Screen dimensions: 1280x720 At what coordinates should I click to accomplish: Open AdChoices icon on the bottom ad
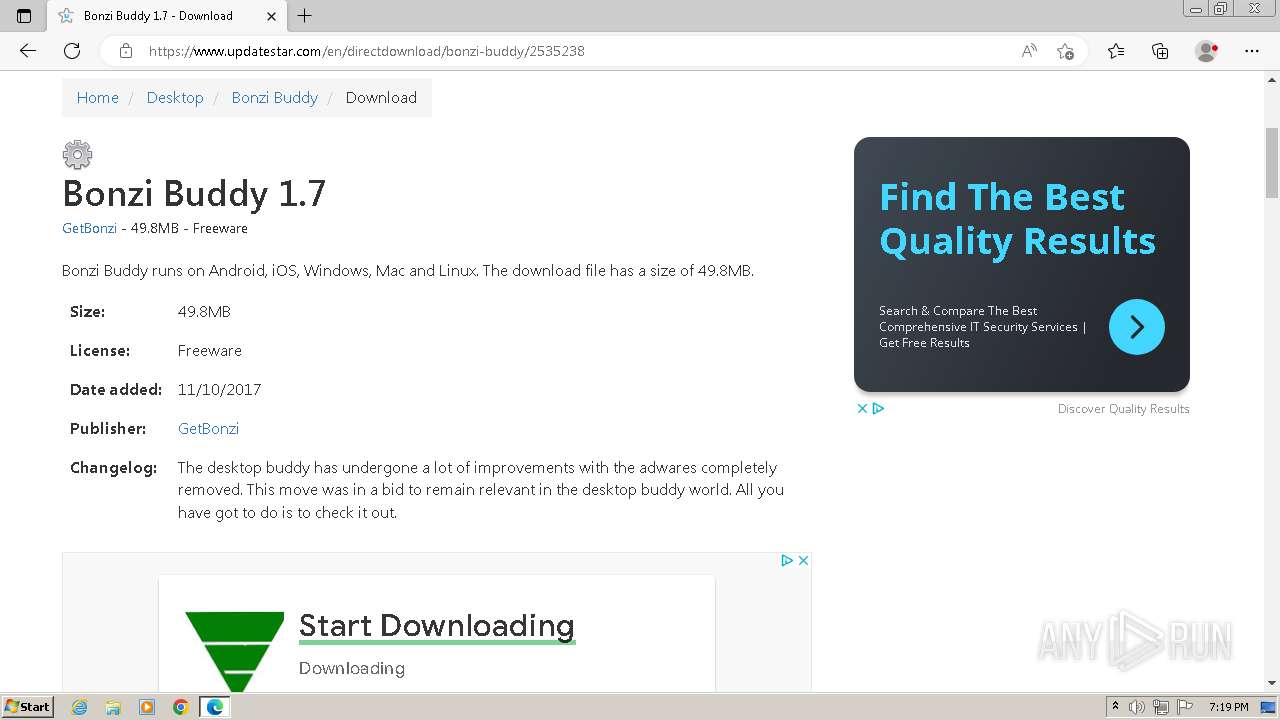(787, 560)
